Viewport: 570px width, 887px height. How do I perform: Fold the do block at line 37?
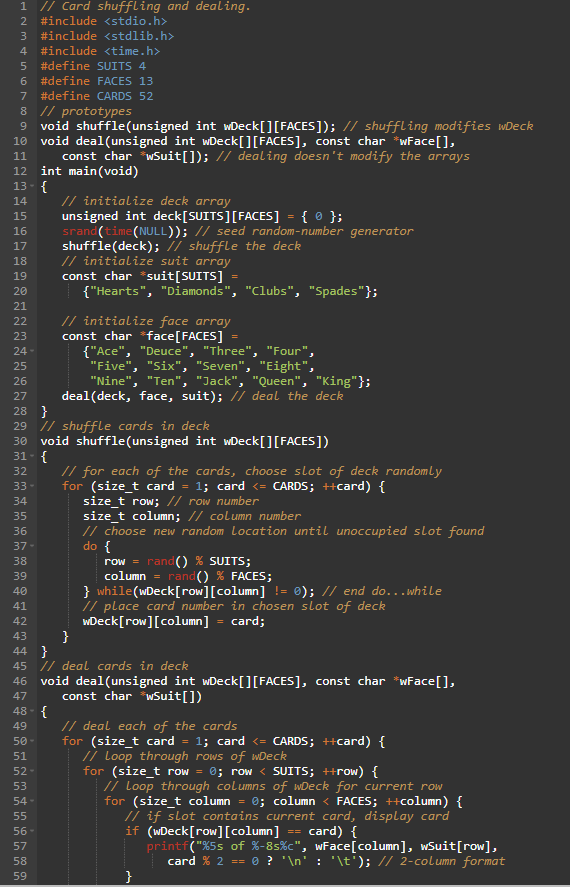pyautogui.click(x=32, y=546)
